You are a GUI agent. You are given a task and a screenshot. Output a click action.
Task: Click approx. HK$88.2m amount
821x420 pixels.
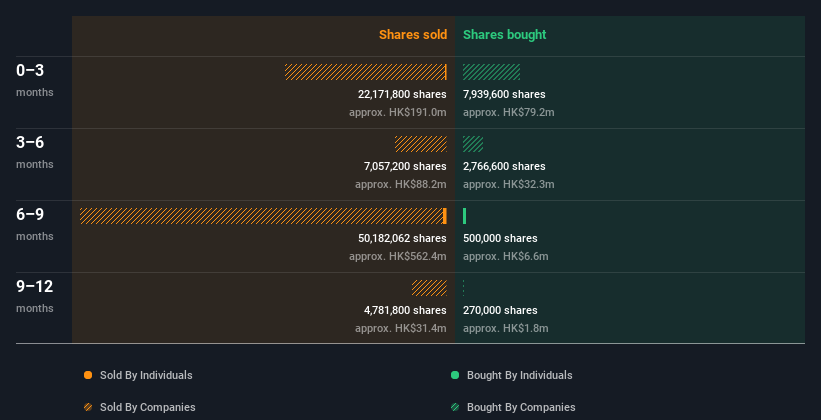coord(401,184)
